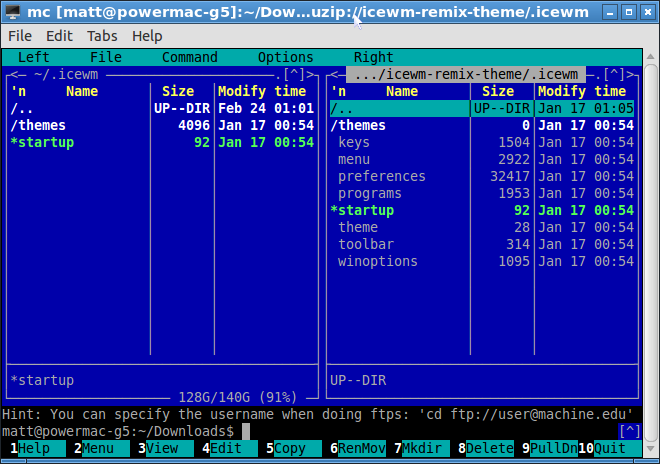Click 6 RenMov function key button

coord(357,448)
